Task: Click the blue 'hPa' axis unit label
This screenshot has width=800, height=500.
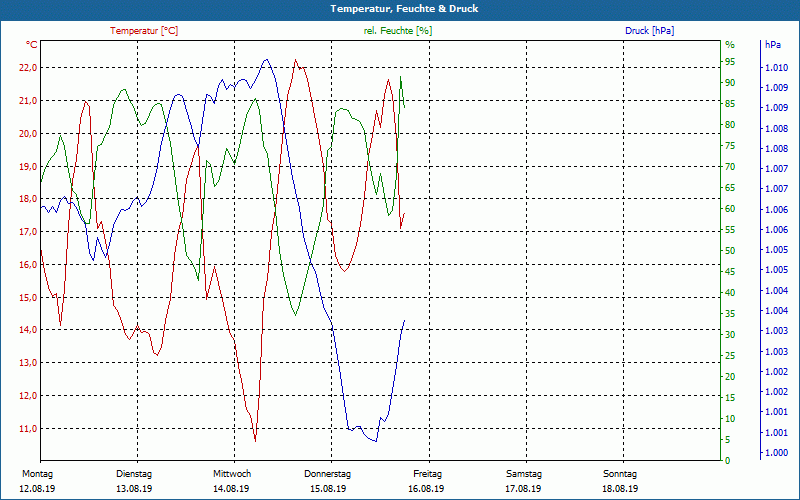Action: [x=773, y=45]
